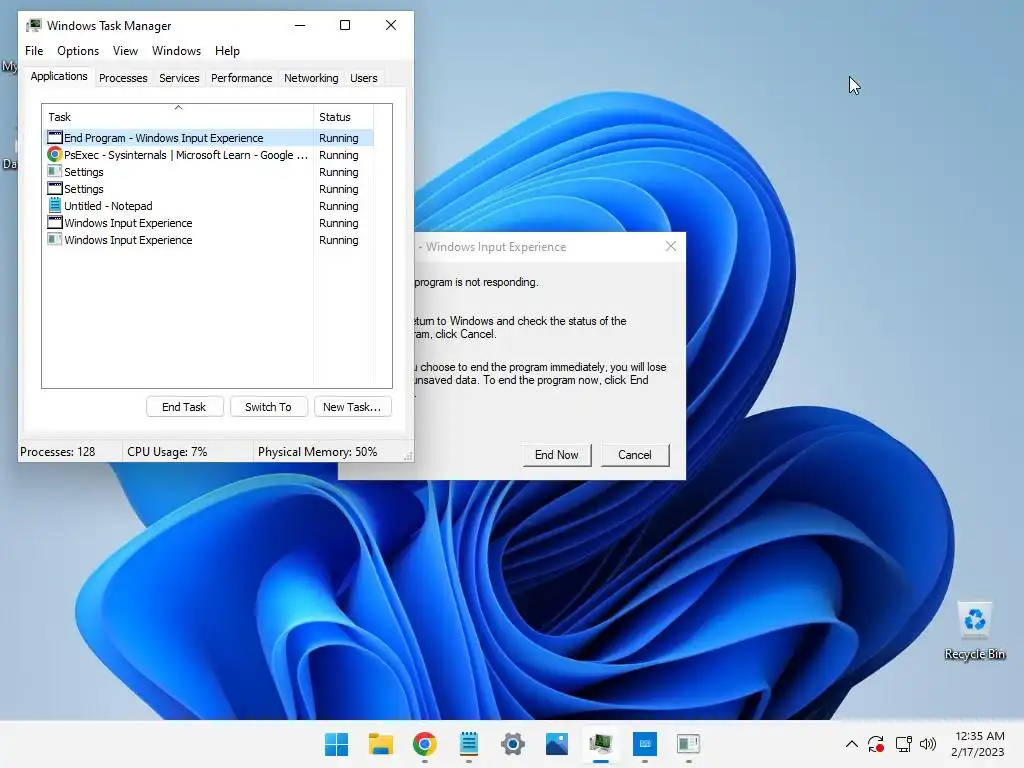Switch to the Processes tab
1024x768 pixels.
click(123, 78)
